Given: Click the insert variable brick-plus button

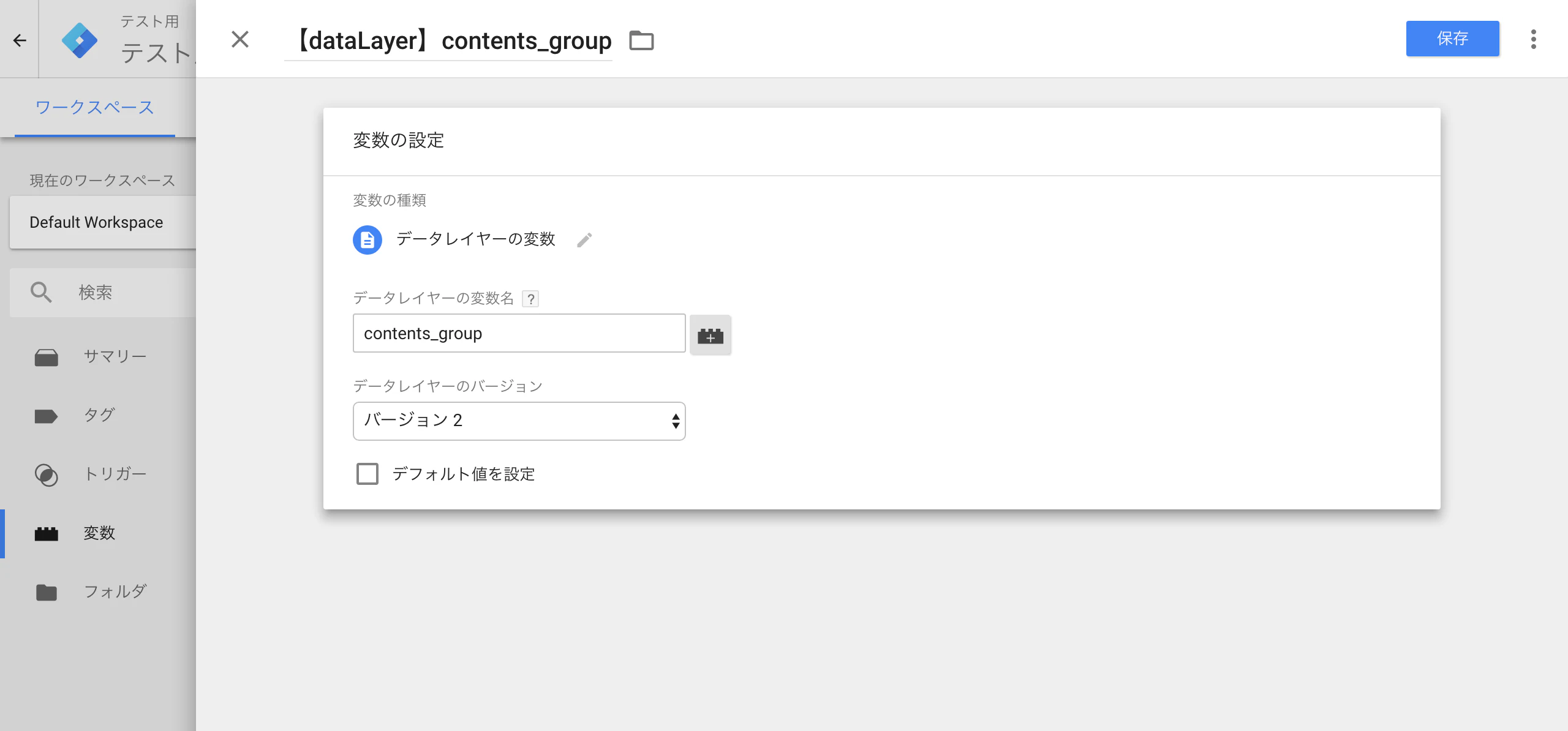Looking at the screenshot, I should point(710,335).
